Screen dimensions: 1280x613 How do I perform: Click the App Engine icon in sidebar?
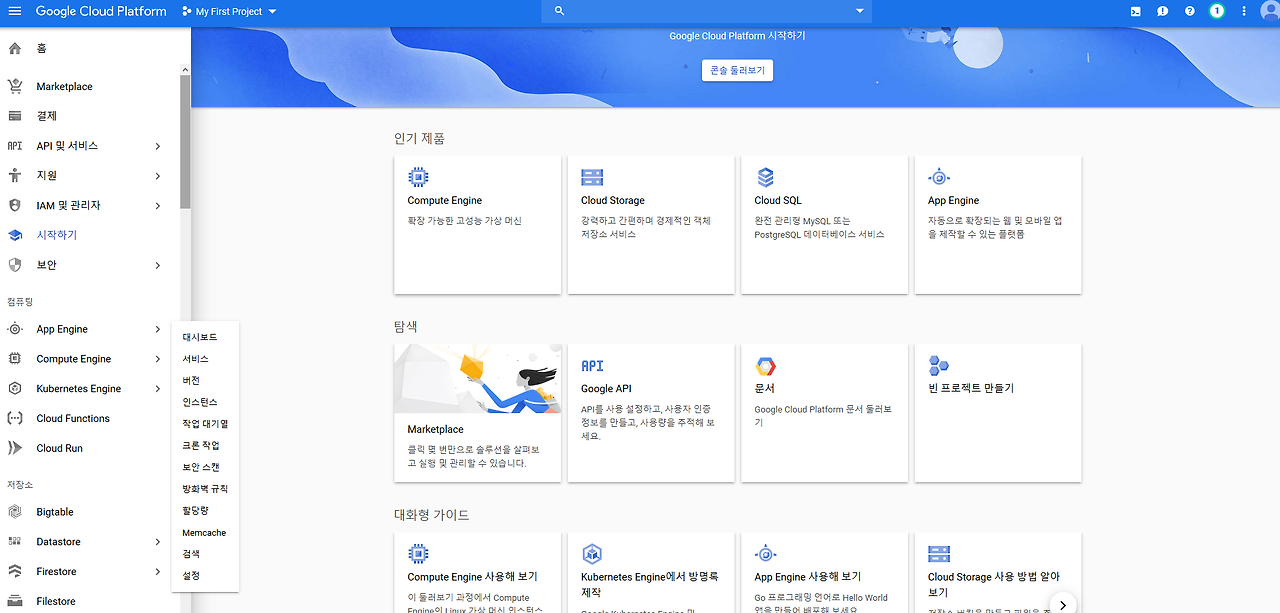[x=15, y=329]
